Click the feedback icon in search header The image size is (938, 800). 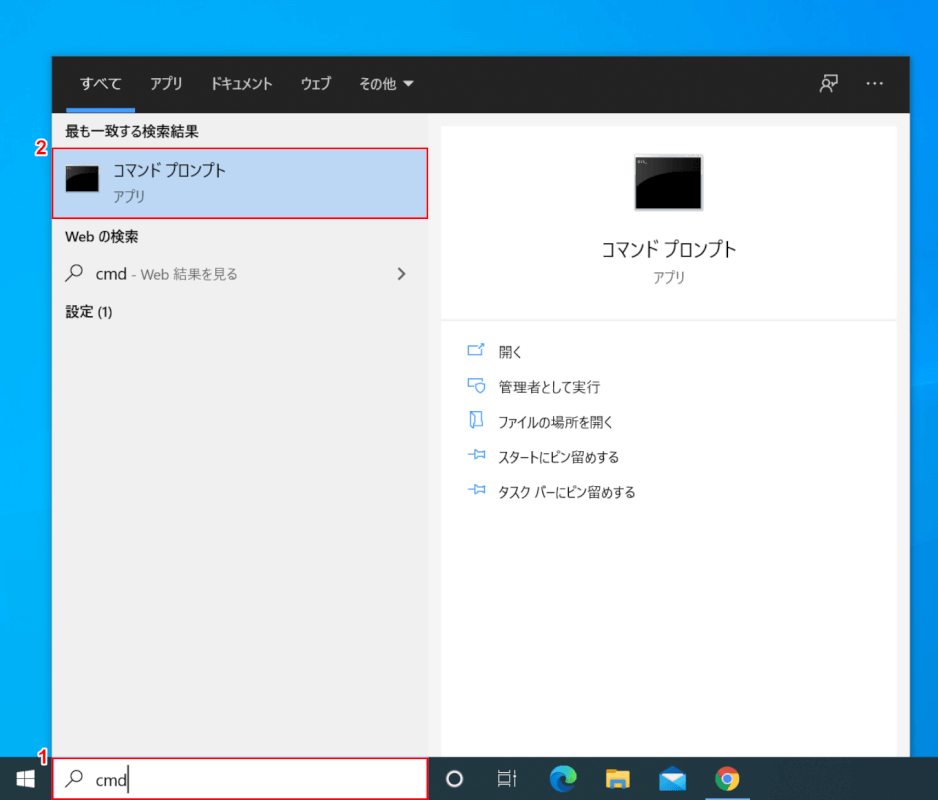pyautogui.click(x=828, y=84)
